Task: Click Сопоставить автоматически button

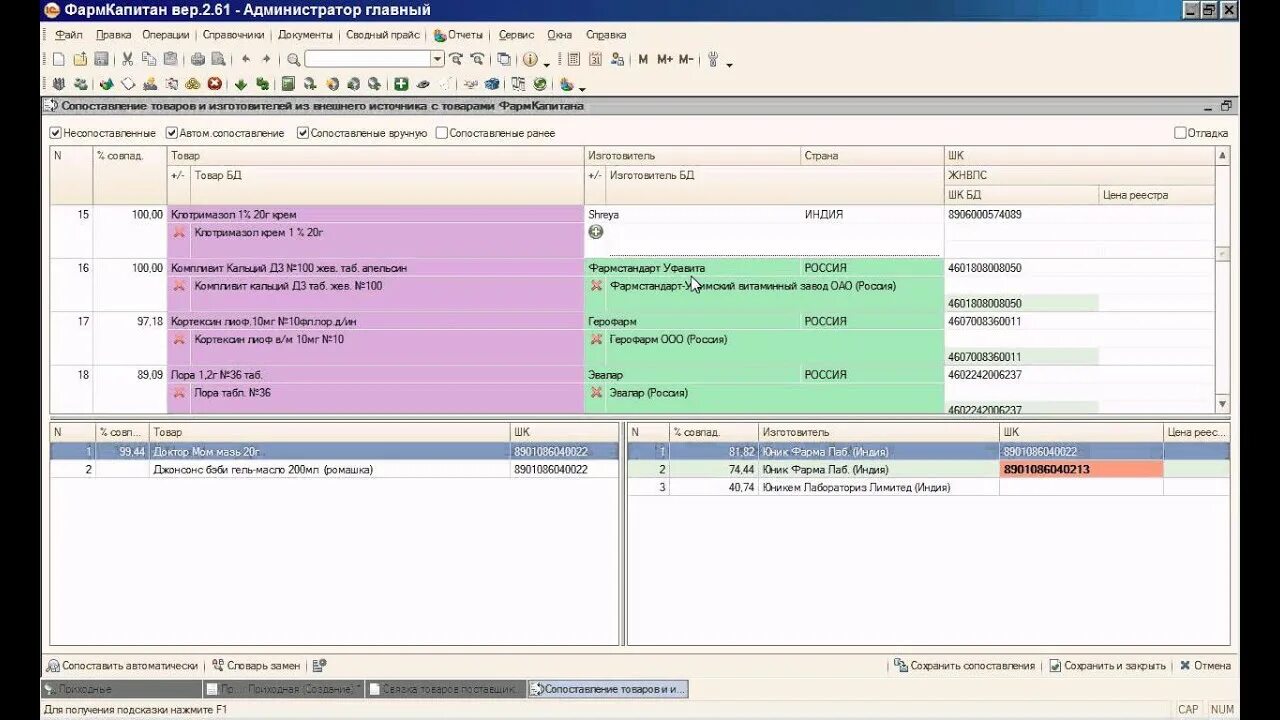Action: (x=122, y=666)
